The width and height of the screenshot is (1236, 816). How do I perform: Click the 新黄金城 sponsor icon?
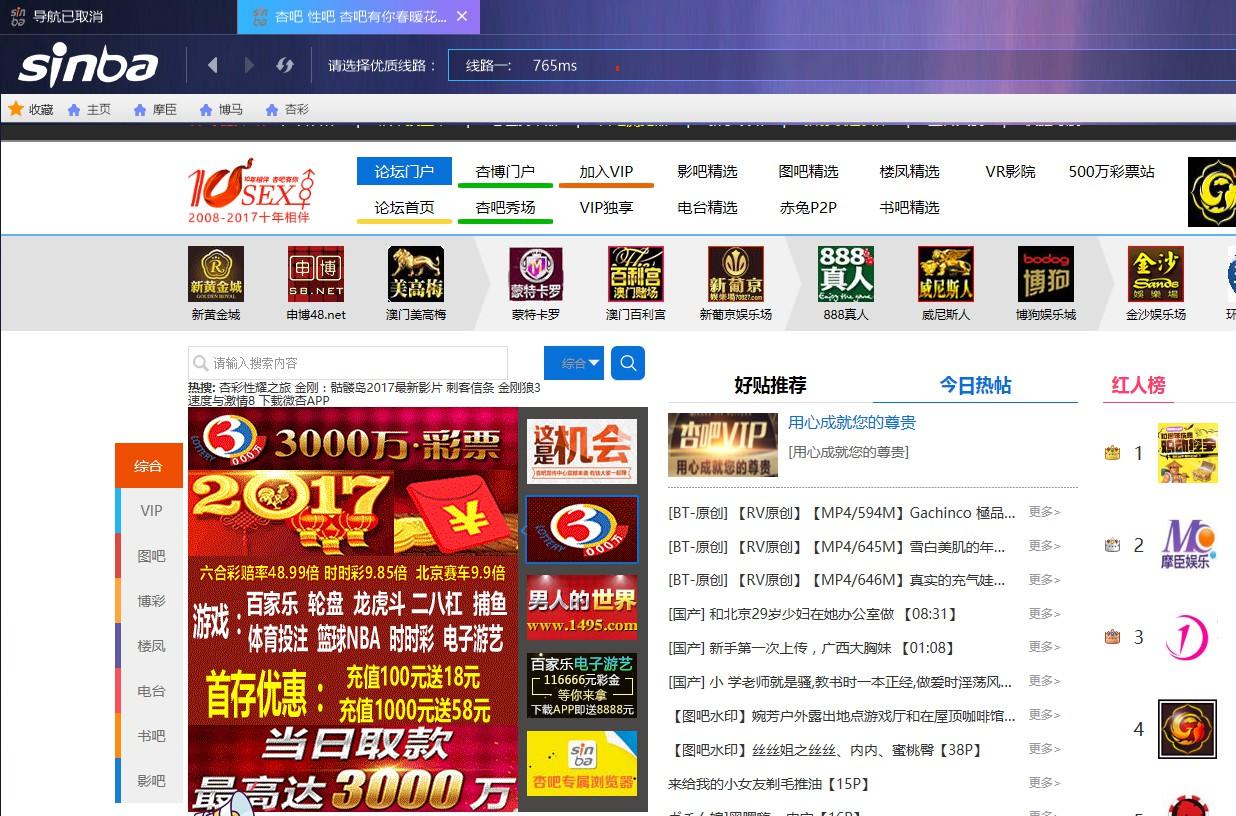[216, 274]
